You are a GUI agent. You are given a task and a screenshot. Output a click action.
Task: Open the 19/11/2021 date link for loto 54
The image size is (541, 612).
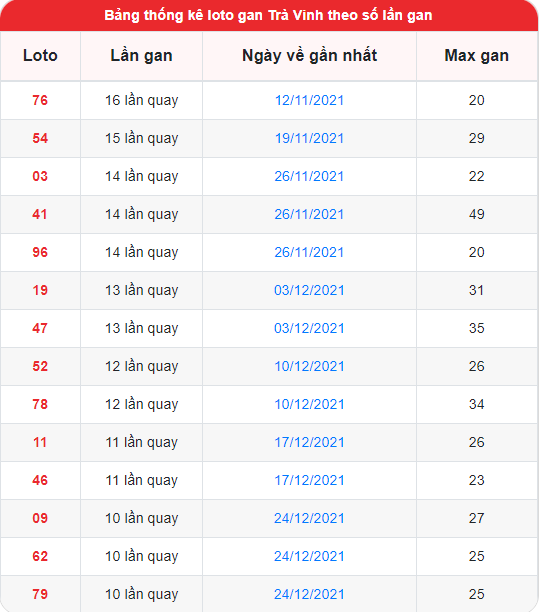tap(309, 138)
